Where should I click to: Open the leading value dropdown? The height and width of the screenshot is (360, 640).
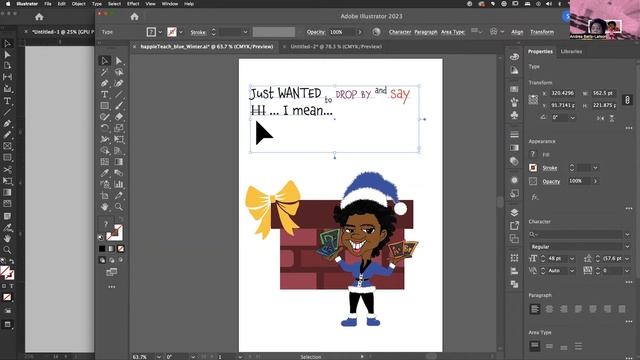pyautogui.click(x=627, y=259)
